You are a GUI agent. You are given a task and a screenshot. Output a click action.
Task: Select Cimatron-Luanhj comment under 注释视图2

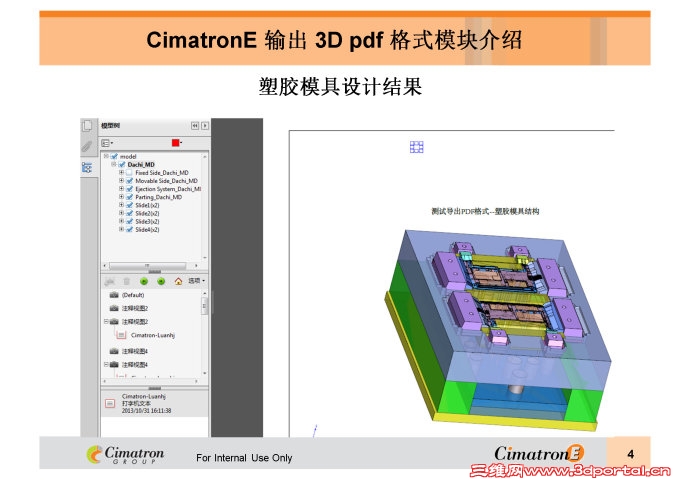153,335
